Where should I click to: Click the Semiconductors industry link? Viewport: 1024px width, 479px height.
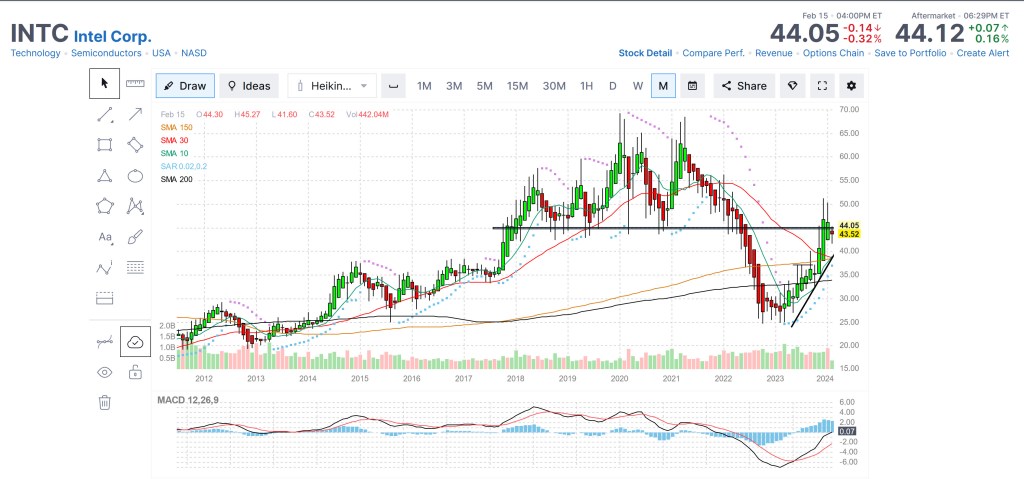point(109,53)
